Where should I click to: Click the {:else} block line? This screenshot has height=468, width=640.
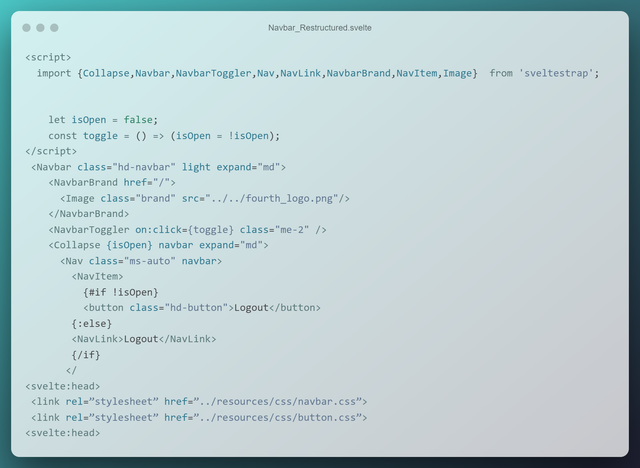(x=91, y=324)
